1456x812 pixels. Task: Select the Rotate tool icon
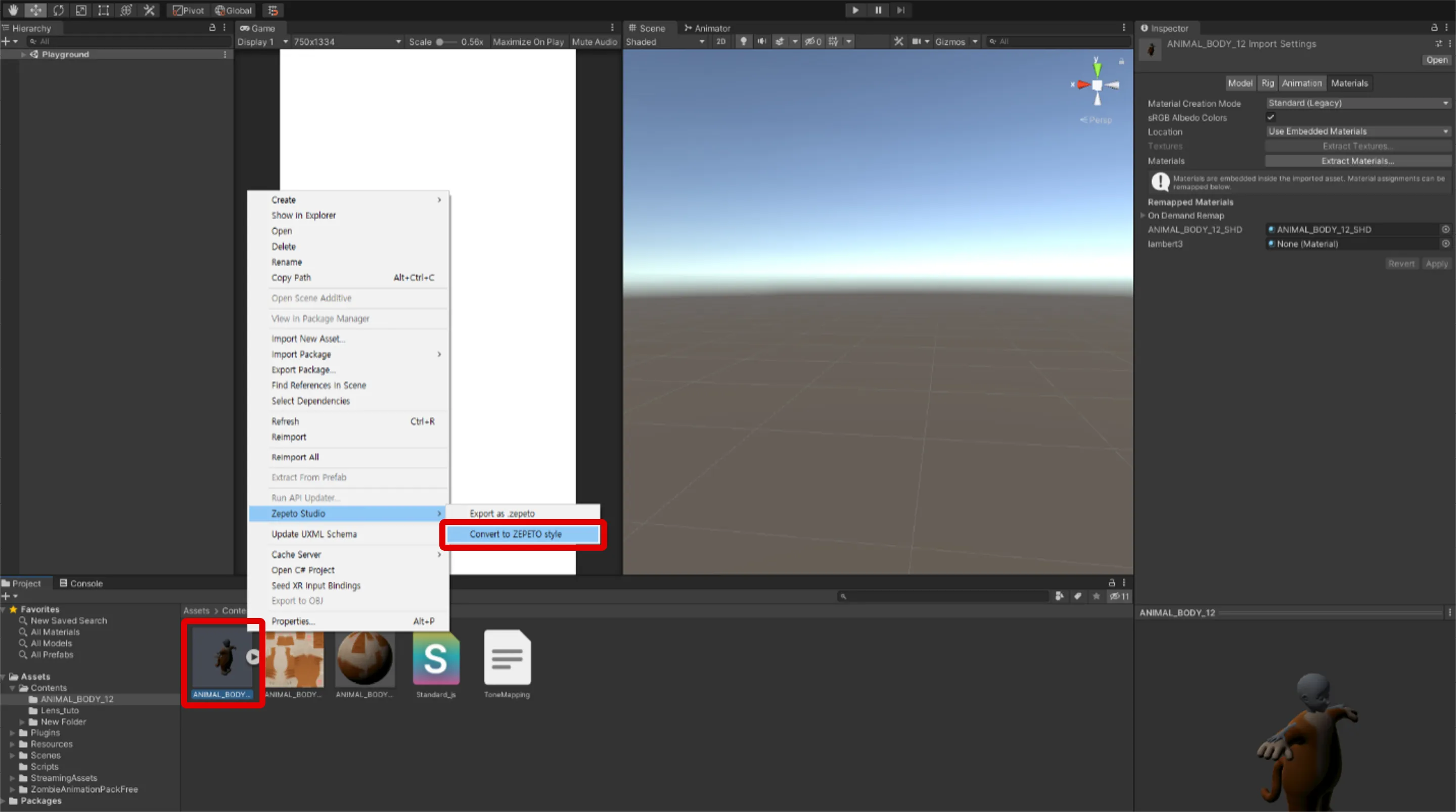tap(58, 10)
